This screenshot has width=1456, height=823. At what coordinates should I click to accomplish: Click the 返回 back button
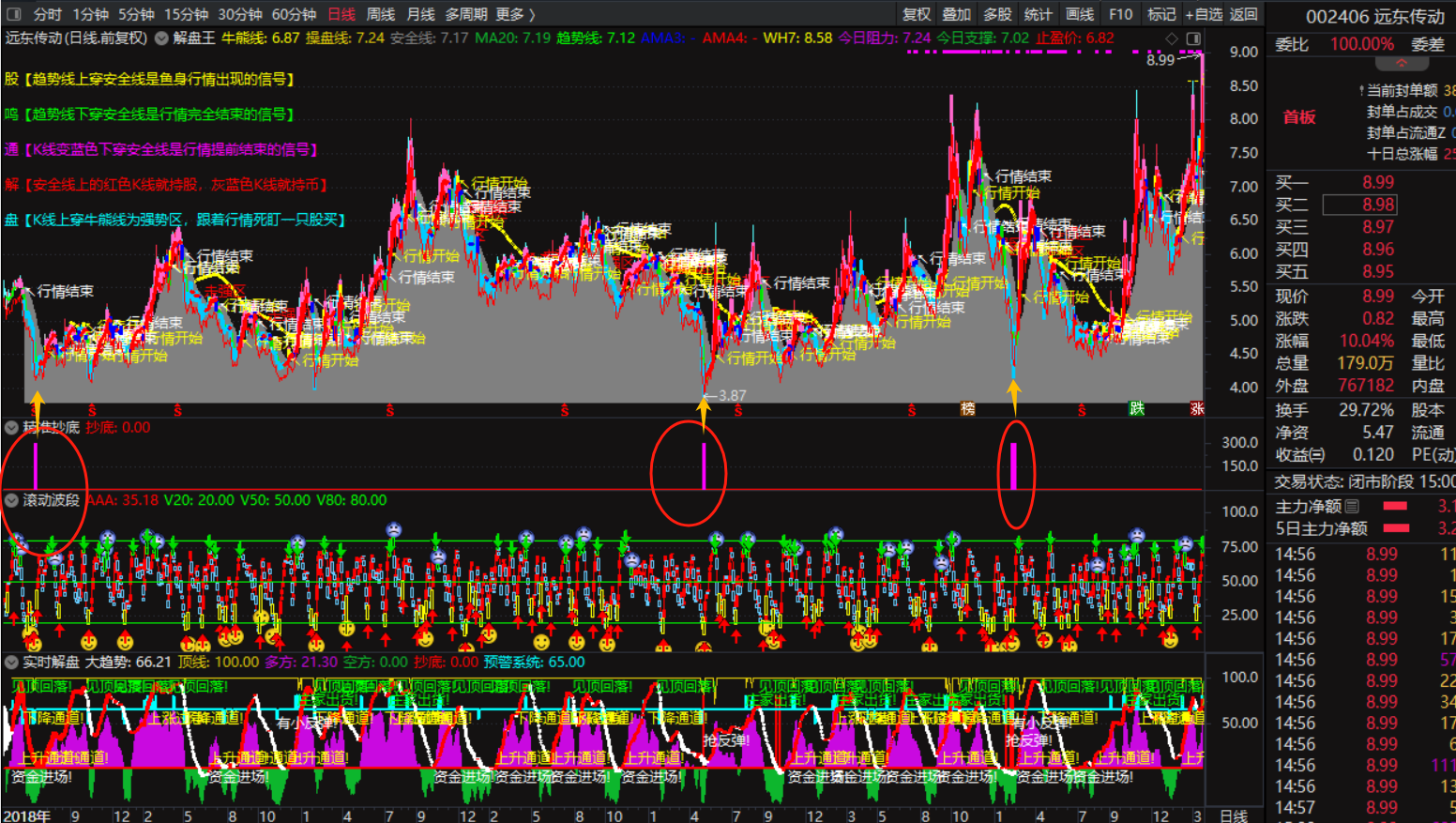1243,14
